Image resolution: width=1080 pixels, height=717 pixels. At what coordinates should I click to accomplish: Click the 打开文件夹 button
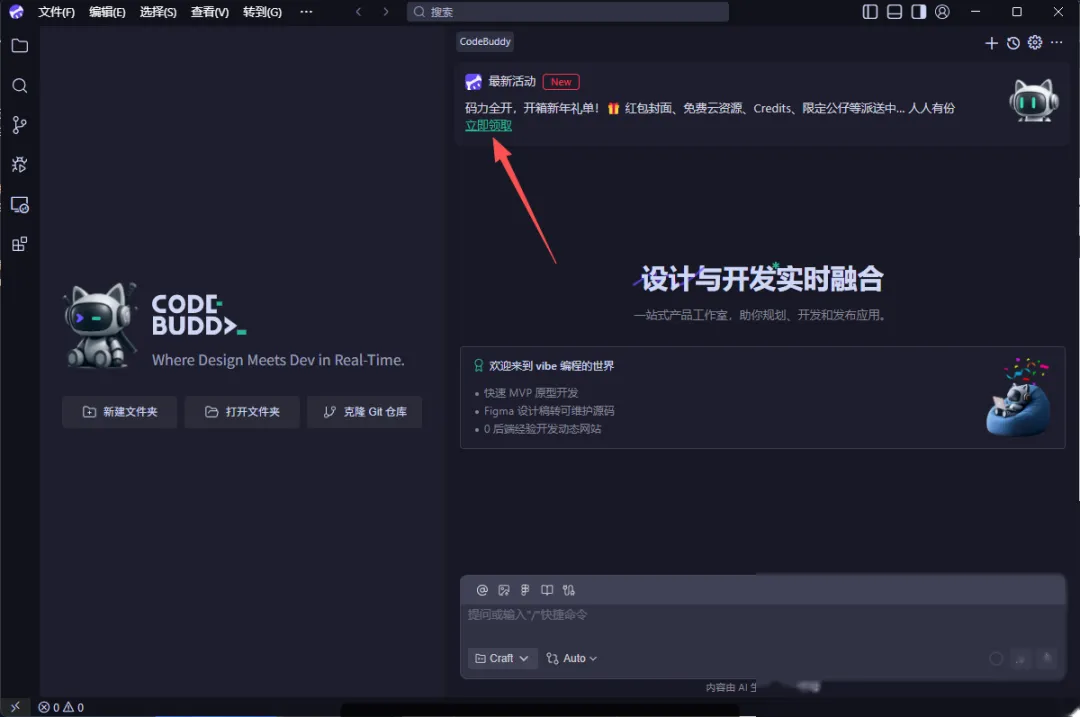coord(242,412)
